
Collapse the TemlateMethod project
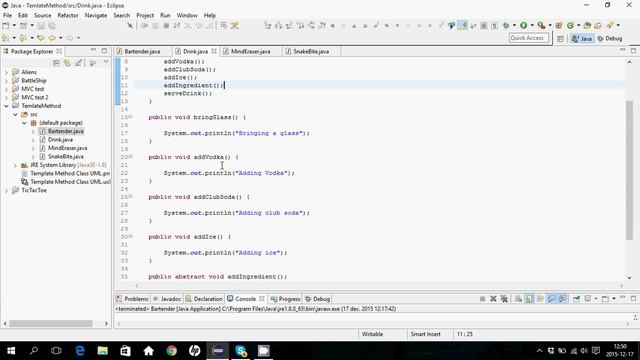[6, 106]
